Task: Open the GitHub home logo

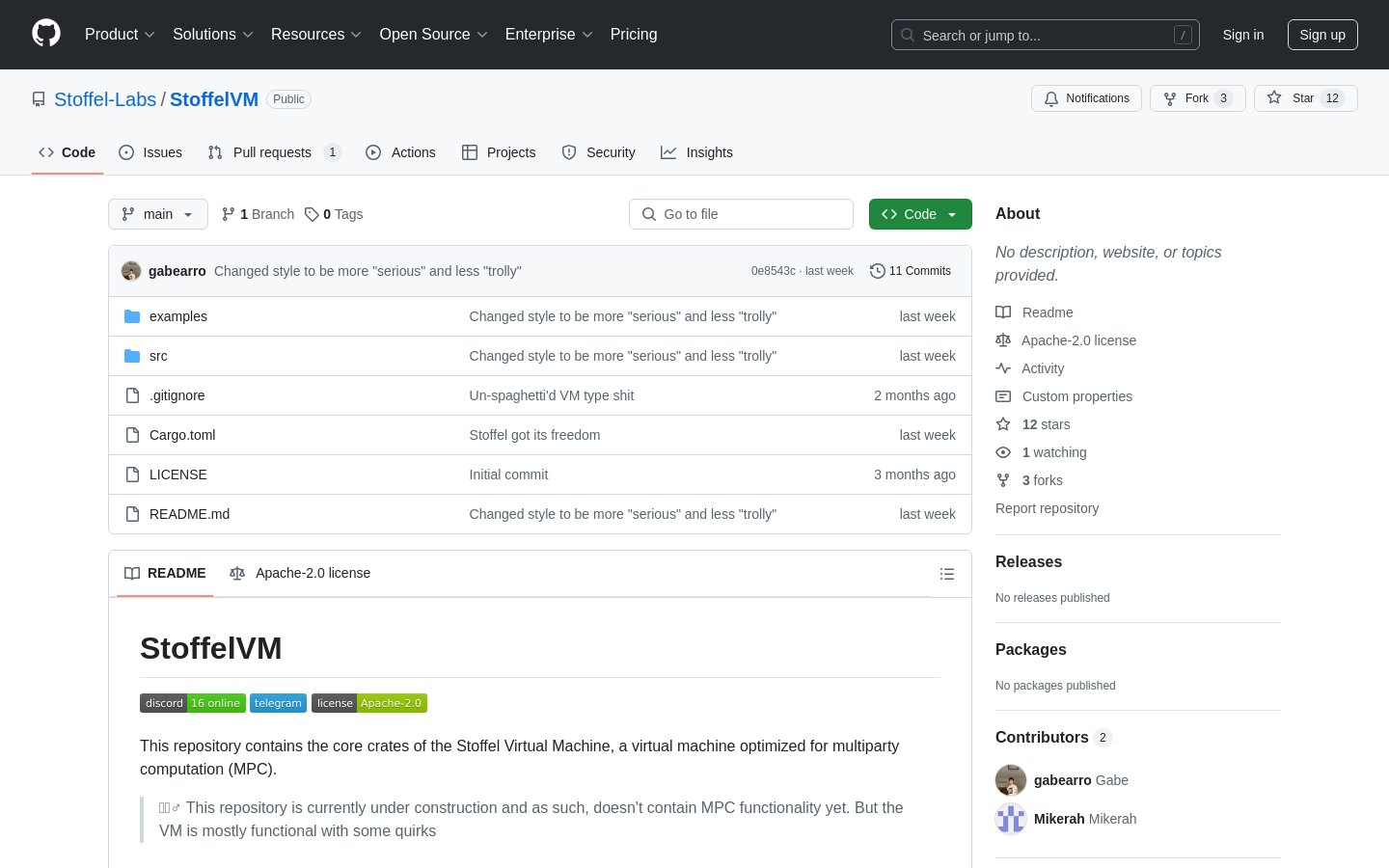Action: point(46,34)
